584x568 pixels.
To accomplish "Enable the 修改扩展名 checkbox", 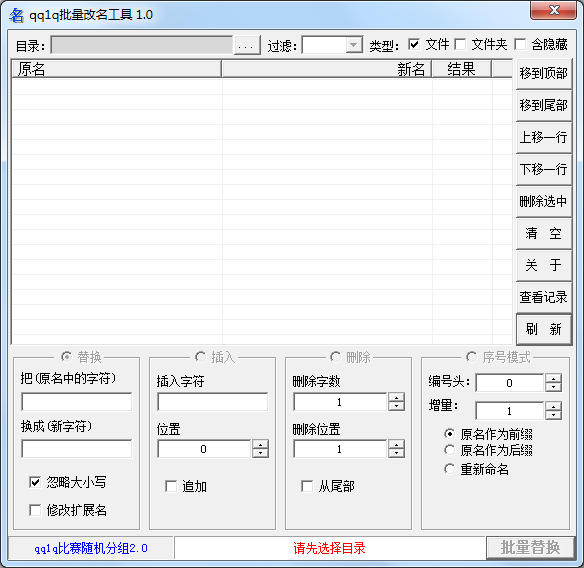I will (x=35, y=510).
